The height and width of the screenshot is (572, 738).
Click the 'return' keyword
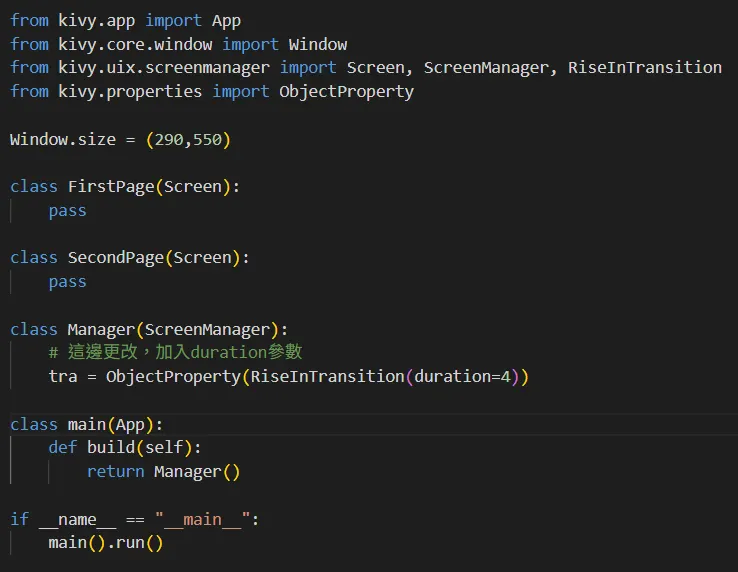(x=116, y=472)
